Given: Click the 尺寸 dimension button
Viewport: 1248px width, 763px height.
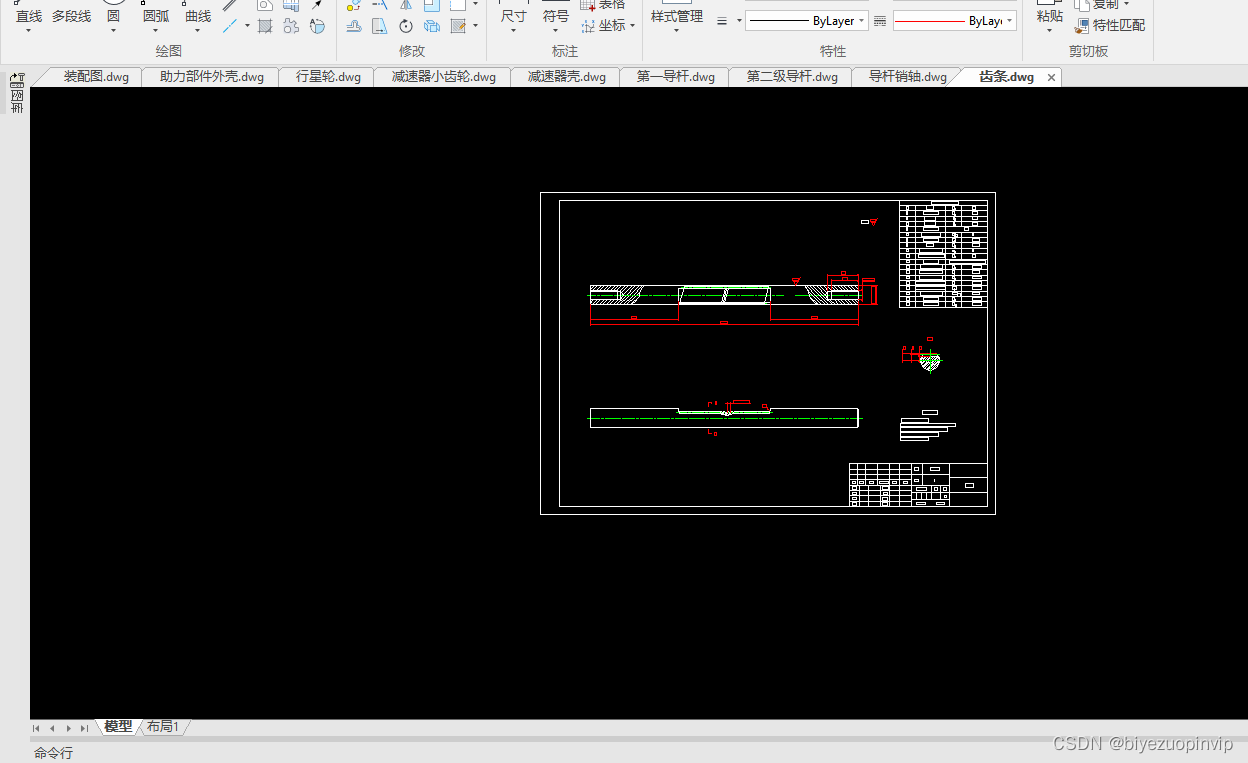Looking at the screenshot, I should [x=513, y=16].
